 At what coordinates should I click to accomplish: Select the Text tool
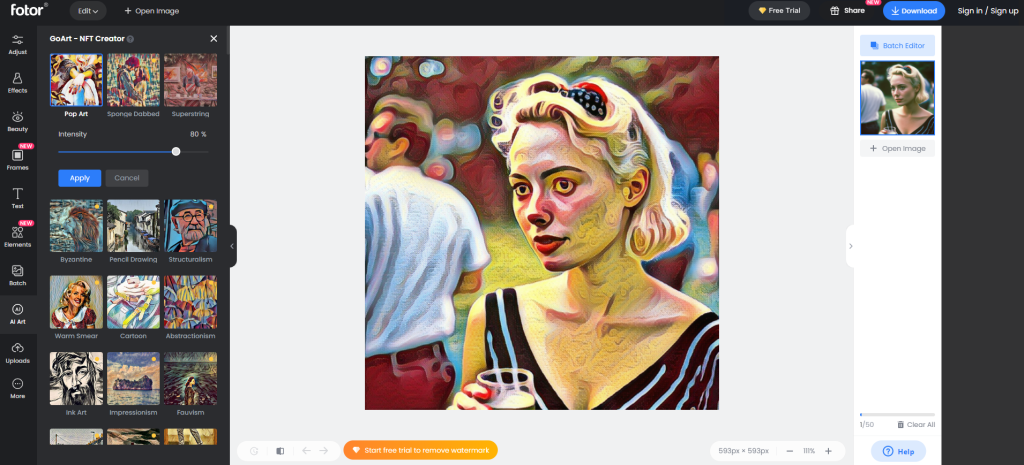coord(18,199)
